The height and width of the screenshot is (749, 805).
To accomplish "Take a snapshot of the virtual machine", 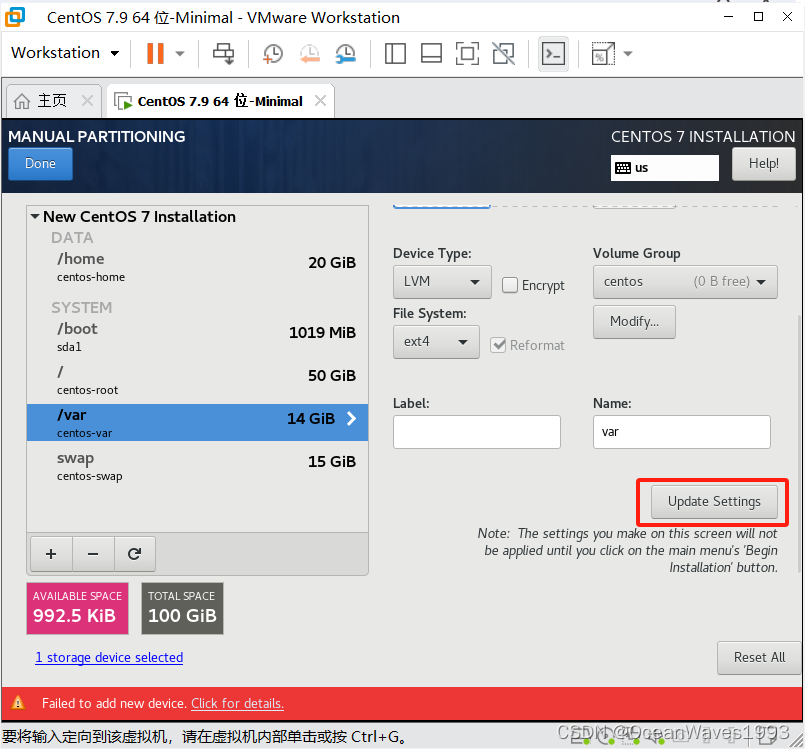I will pos(273,53).
